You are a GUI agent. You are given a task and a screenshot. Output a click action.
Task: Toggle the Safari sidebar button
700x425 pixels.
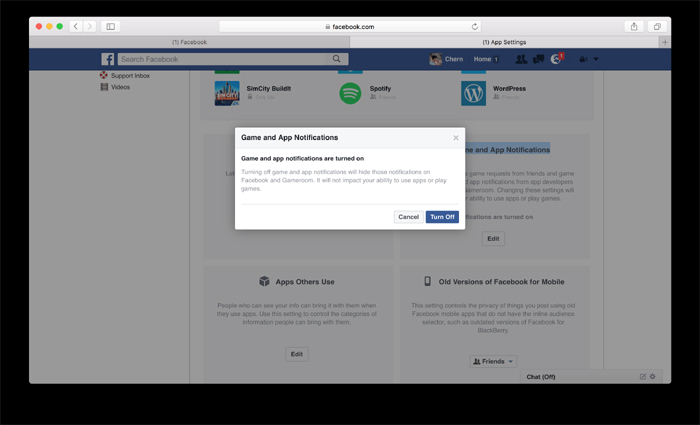[110, 26]
